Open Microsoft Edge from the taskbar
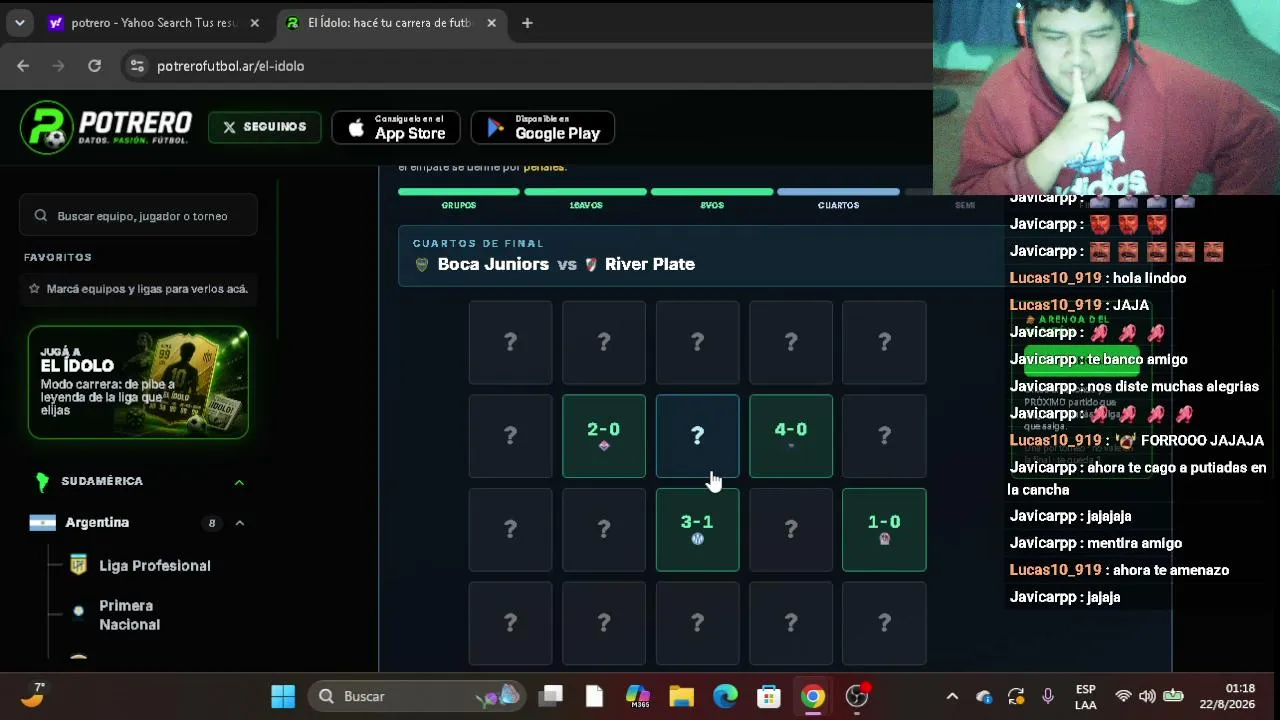 pyautogui.click(x=725, y=696)
